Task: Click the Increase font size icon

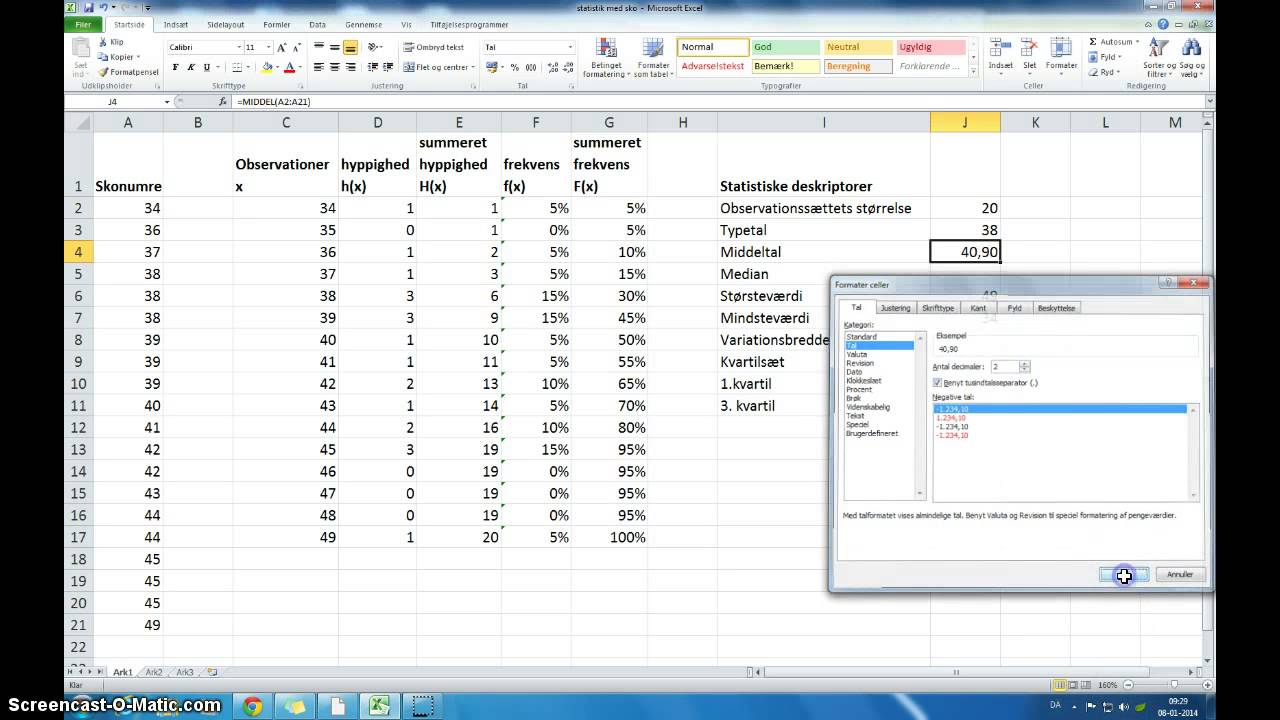Action: [282, 47]
